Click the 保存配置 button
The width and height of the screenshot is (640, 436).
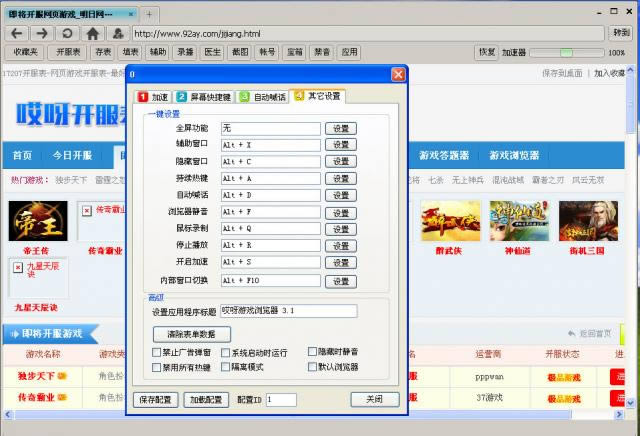[155, 400]
